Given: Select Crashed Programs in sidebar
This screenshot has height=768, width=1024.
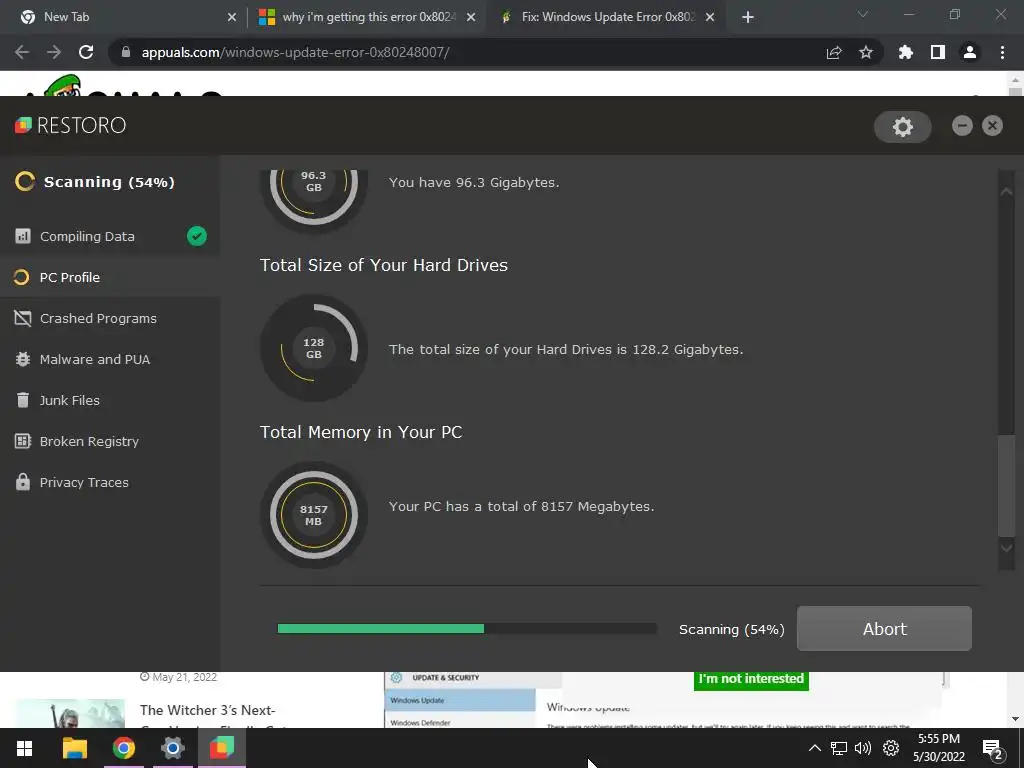Looking at the screenshot, I should click(x=110, y=318).
